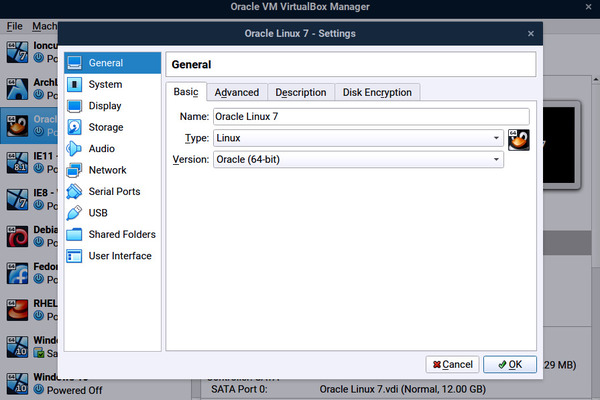Select the Serial Ports icon

75,192
